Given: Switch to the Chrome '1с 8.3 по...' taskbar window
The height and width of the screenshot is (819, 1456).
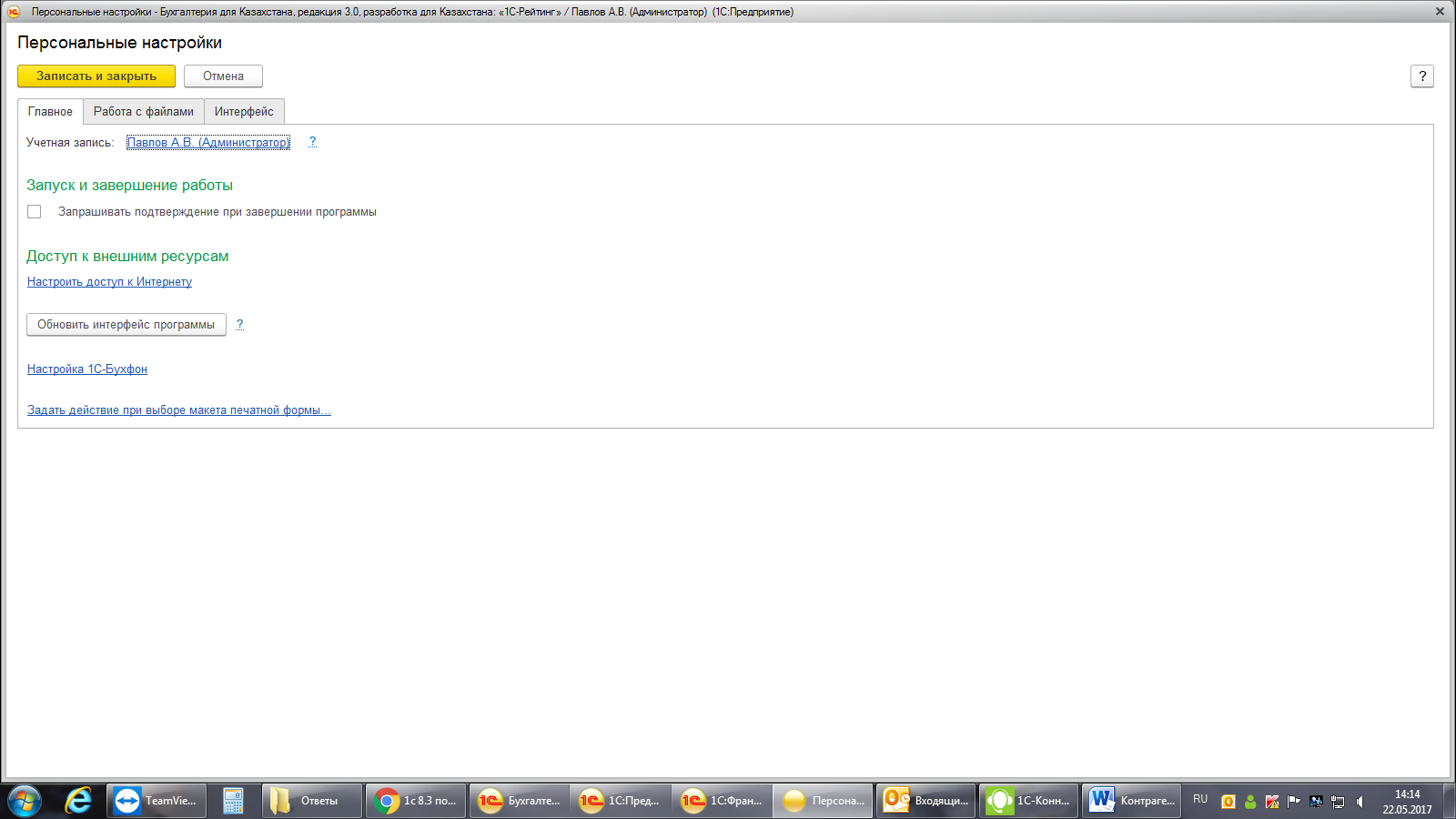Looking at the screenshot, I should click(416, 801).
